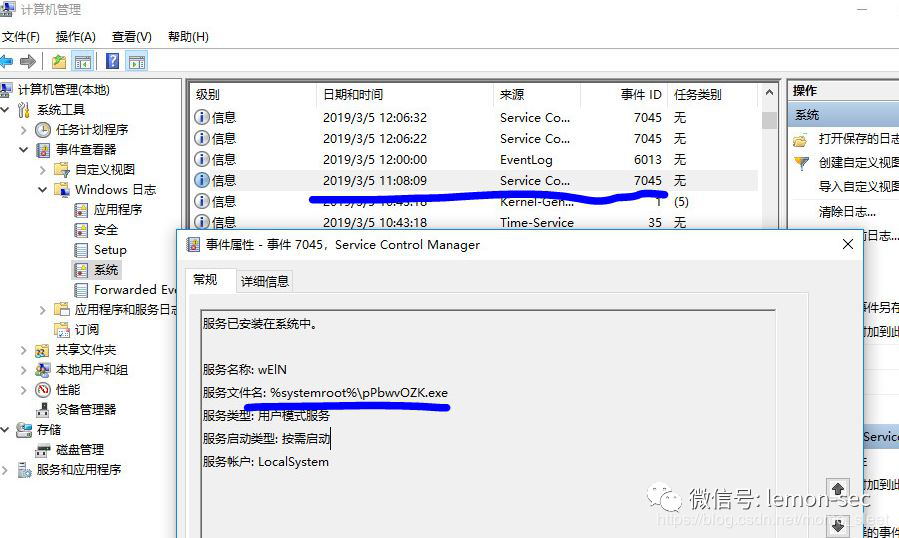
Task: Expand the 共享文件夹 node
Action: 24,350
